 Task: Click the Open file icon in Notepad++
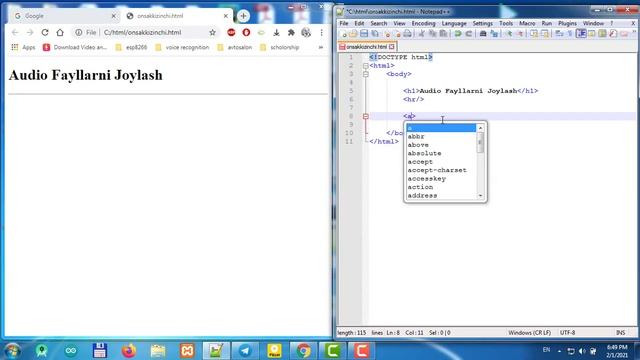click(x=353, y=34)
